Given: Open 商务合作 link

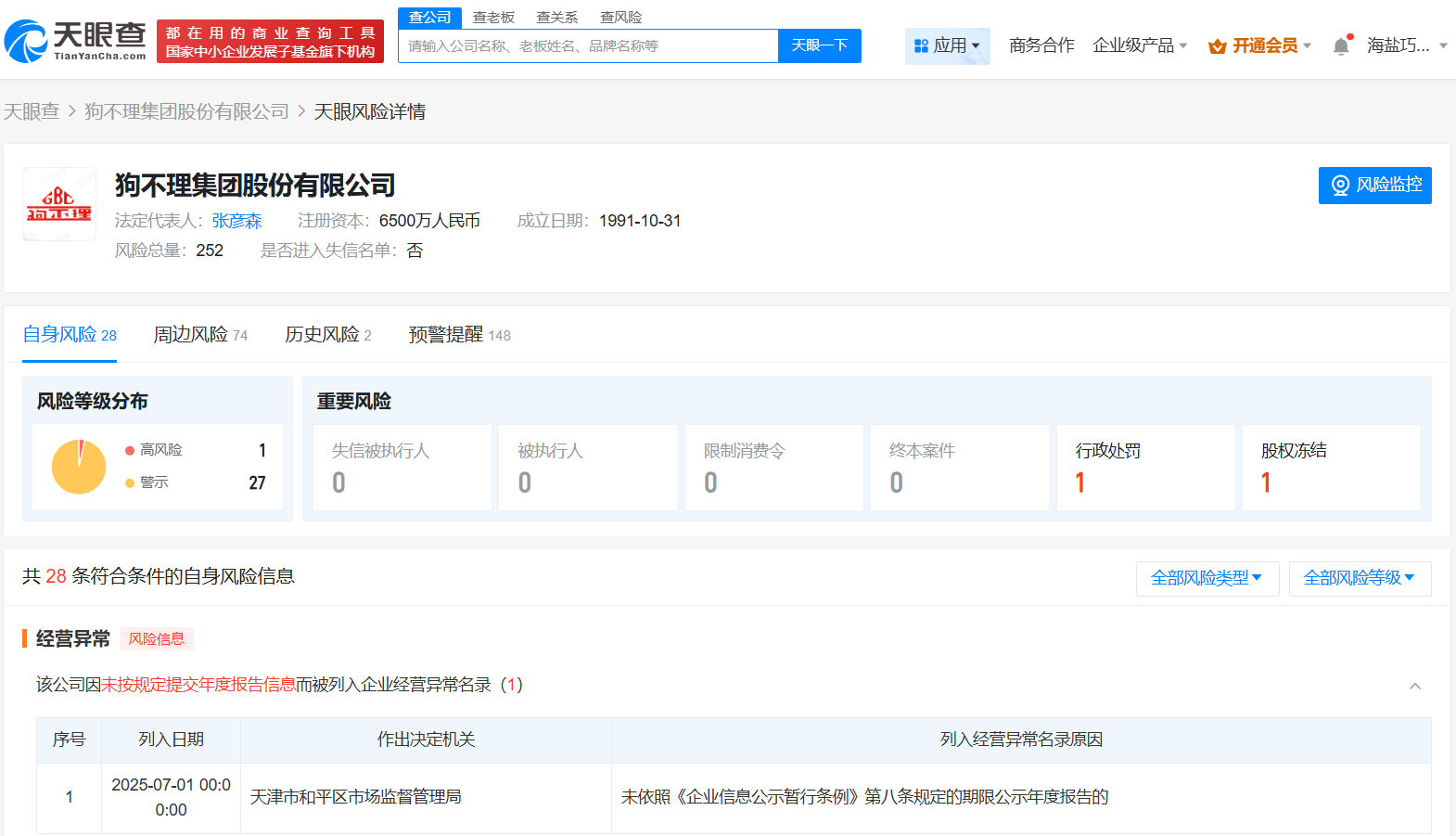Looking at the screenshot, I should coord(1041,45).
